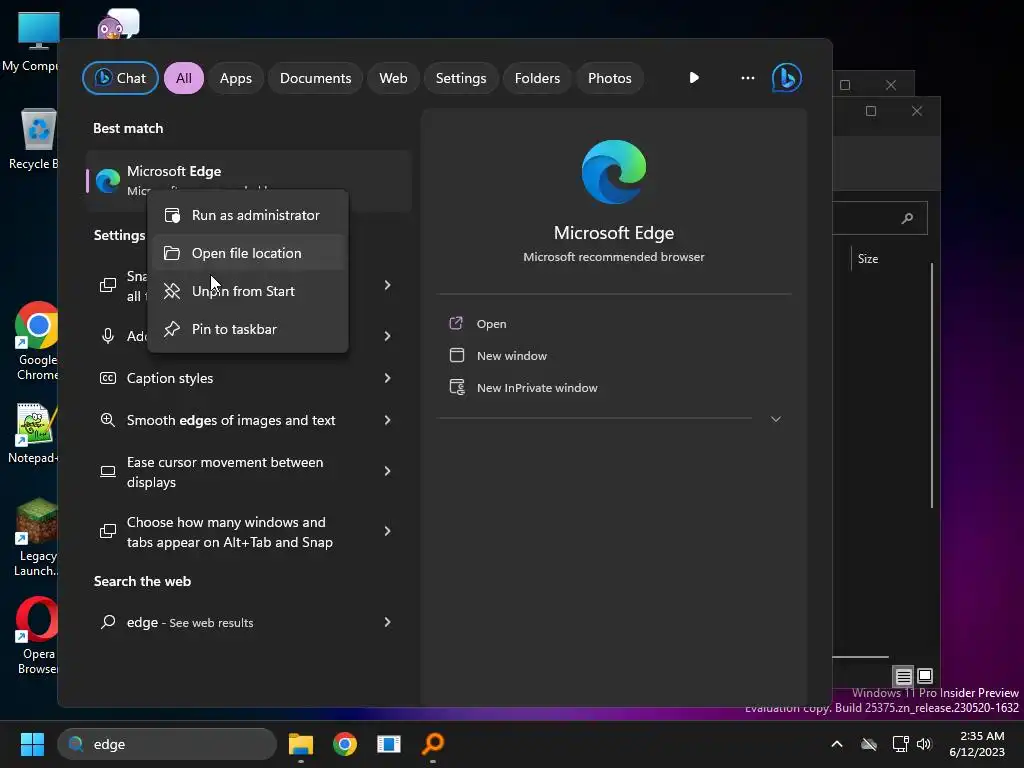1024x768 pixels.
Task: Expand more actions chevron in preview pane
Action: 776,419
